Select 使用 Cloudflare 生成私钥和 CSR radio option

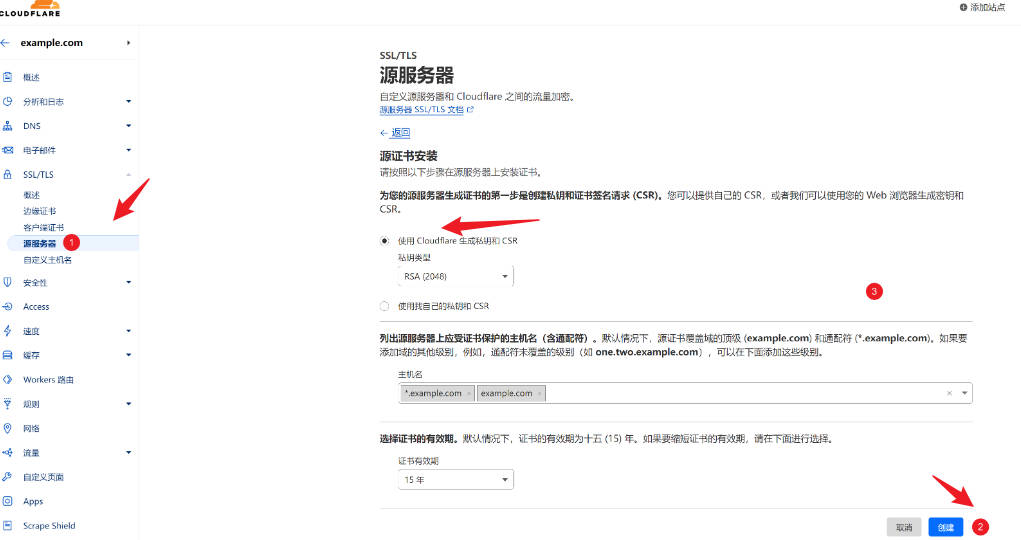pos(384,240)
